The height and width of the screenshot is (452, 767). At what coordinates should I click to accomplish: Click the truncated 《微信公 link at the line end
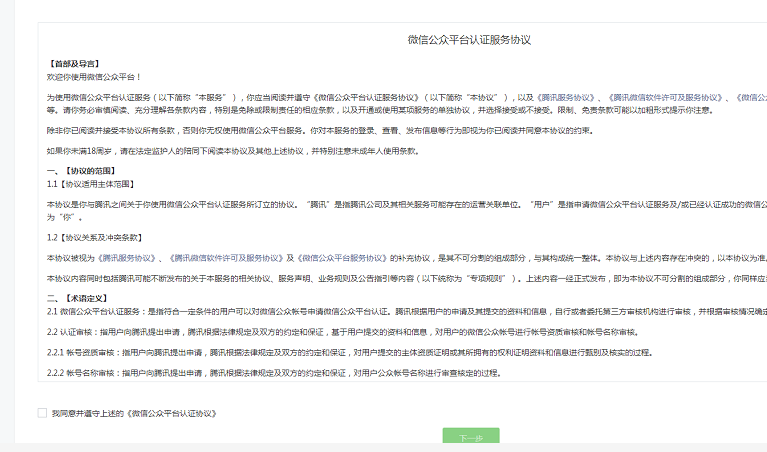750,97
